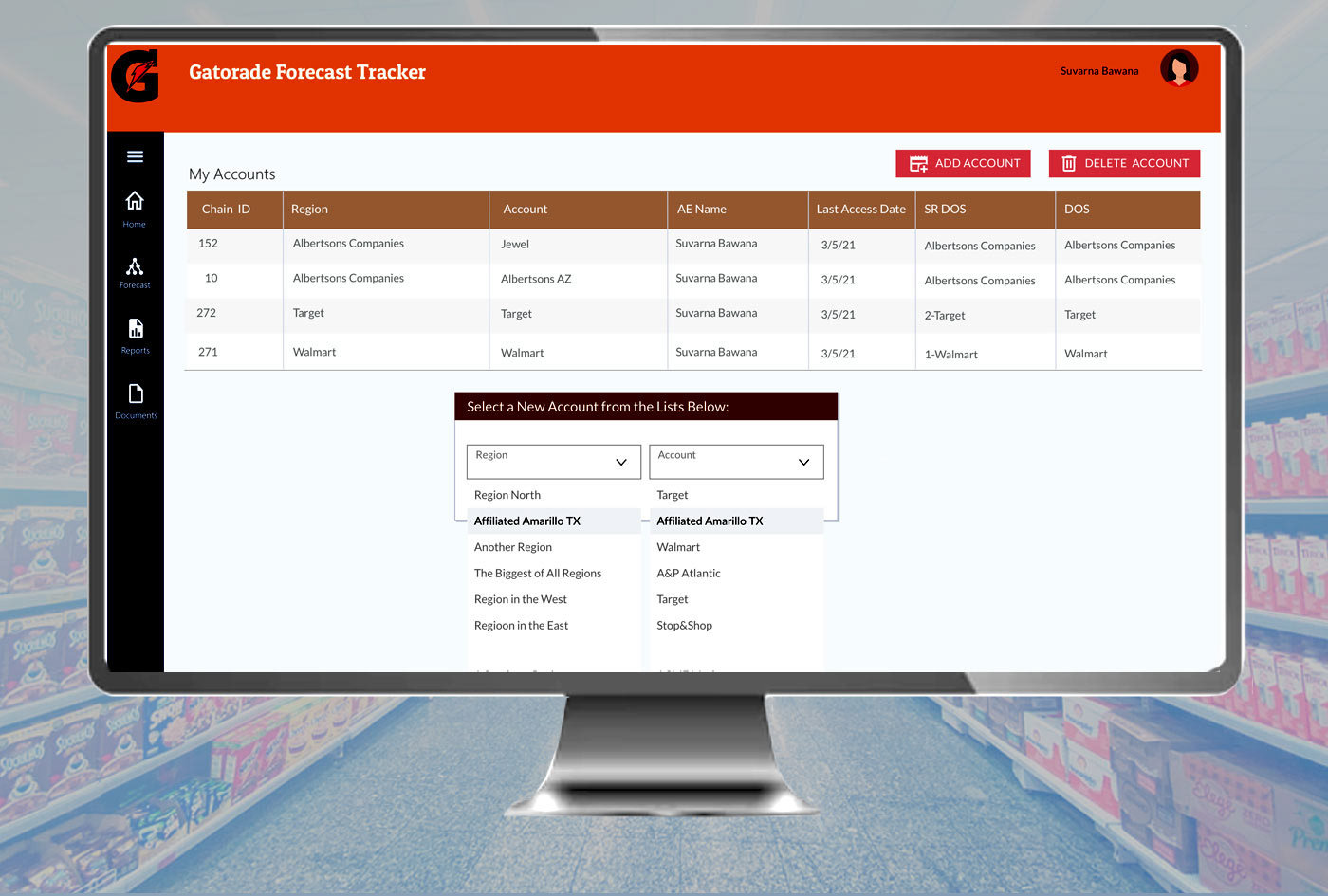Image resolution: width=1328 pixels, height=896 pixels.
Task: Choose The Biggest of All Regions
Action: tap(538, 573)
